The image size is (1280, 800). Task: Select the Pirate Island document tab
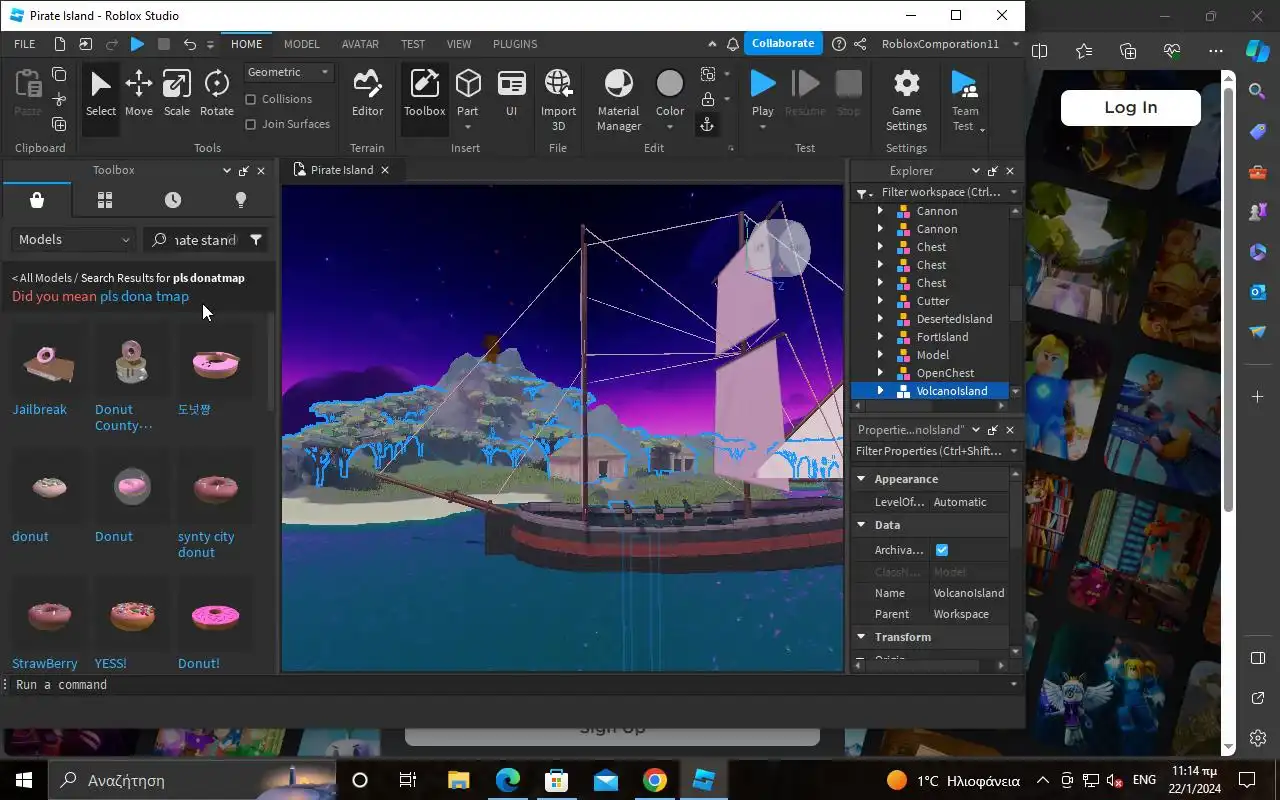[340, 170]
